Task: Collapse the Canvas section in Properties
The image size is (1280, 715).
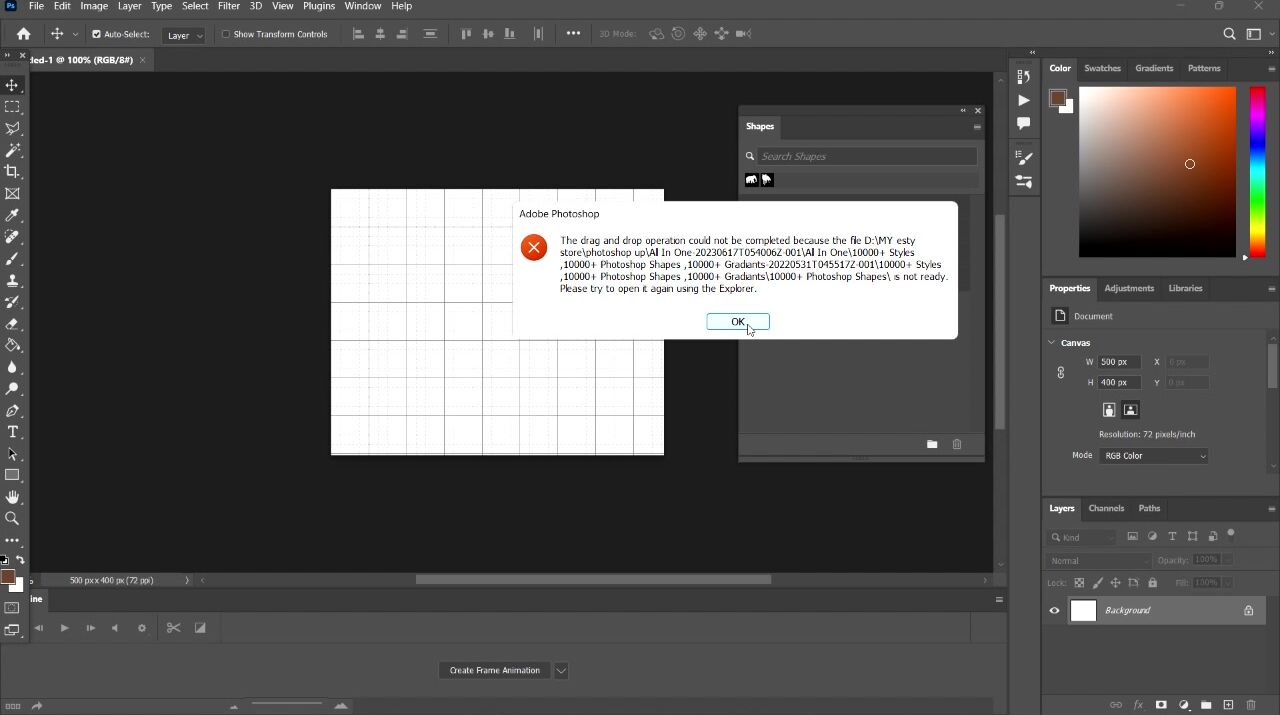Action: [x=1052, y=342]
